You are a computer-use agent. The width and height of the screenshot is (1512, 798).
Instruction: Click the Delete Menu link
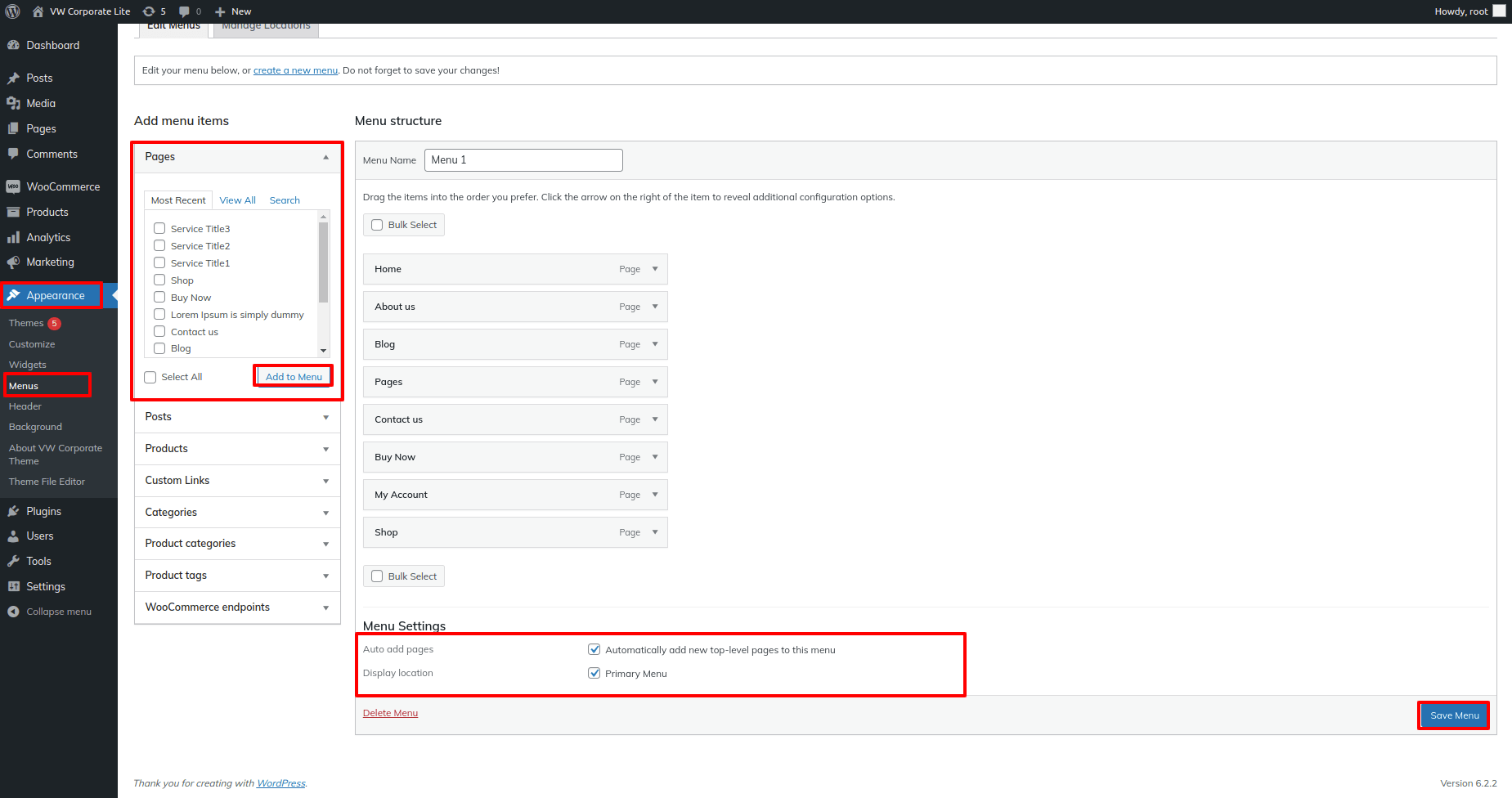coord(390,713)
